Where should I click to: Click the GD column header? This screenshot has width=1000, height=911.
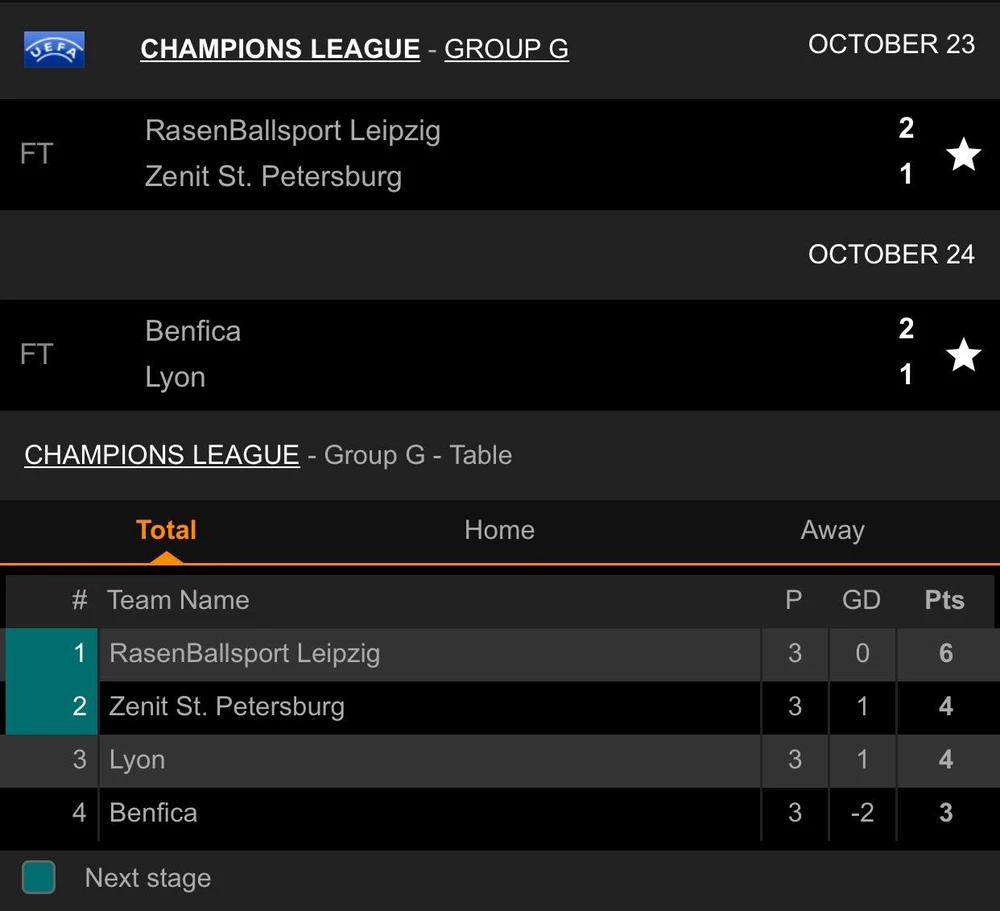click(x=861, y=600)
